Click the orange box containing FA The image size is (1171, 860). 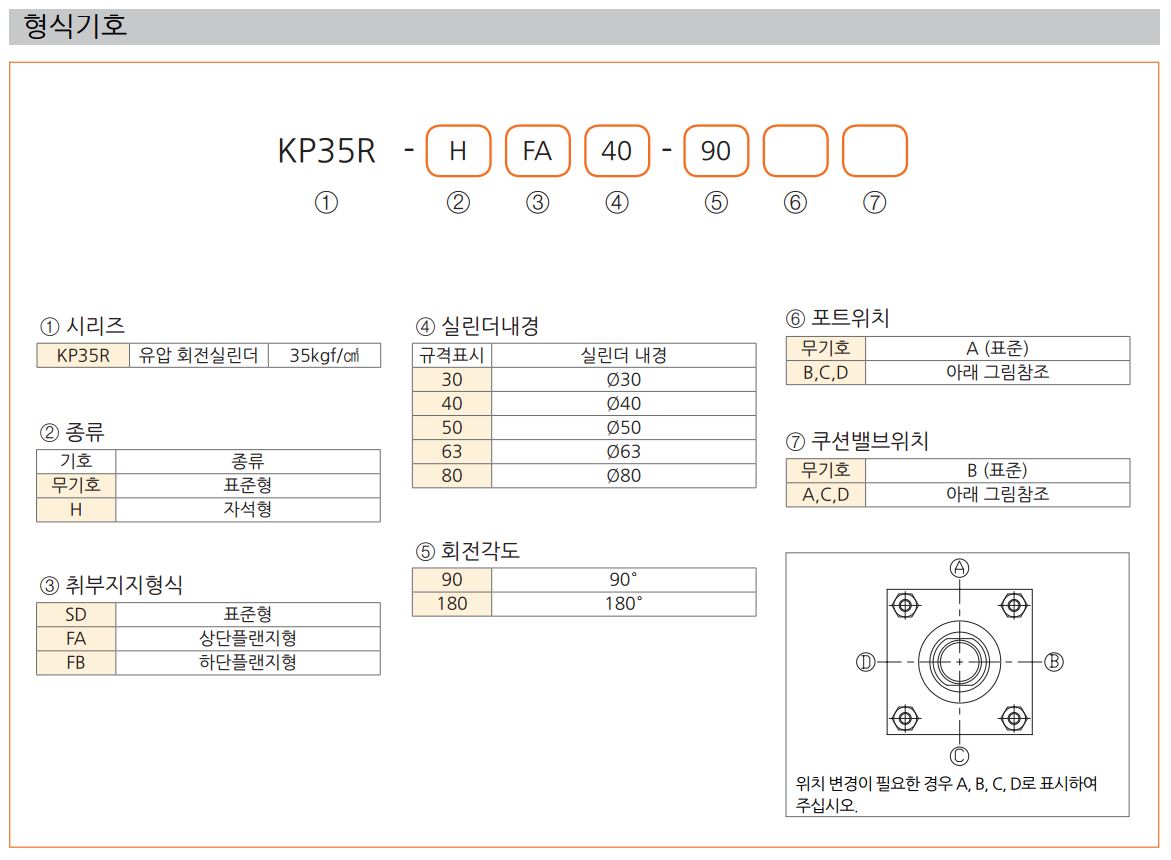click(x=538, y=151)
